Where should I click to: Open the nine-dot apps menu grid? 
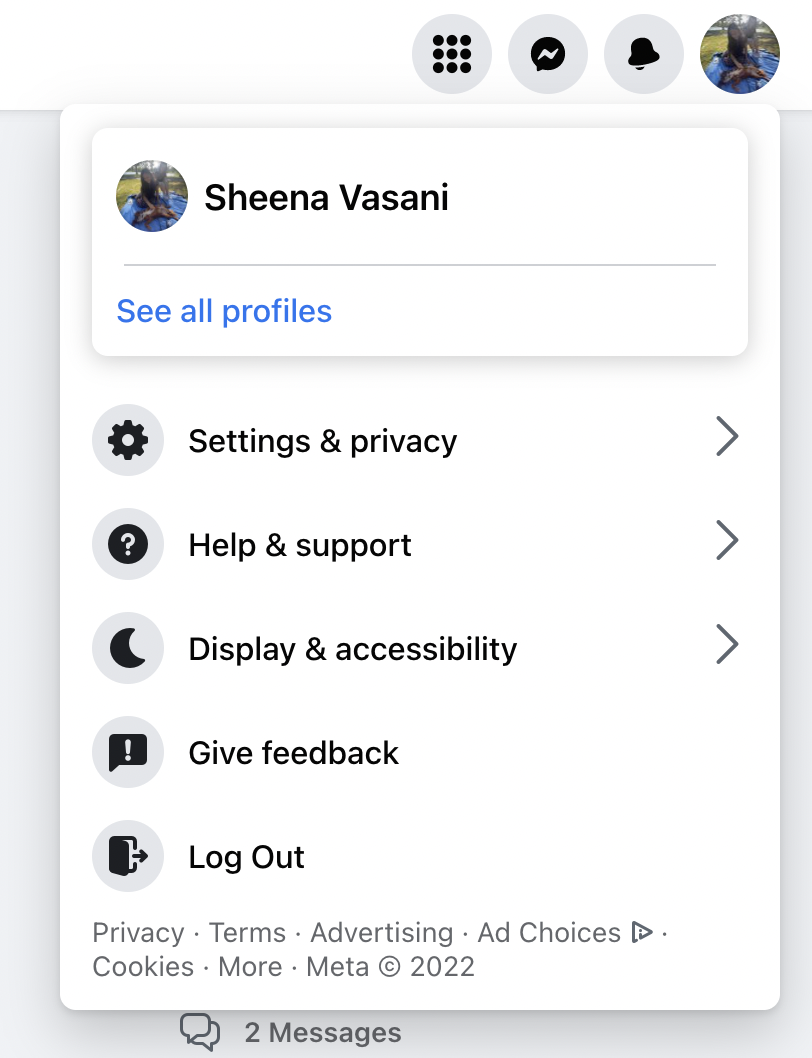(452, 54)
